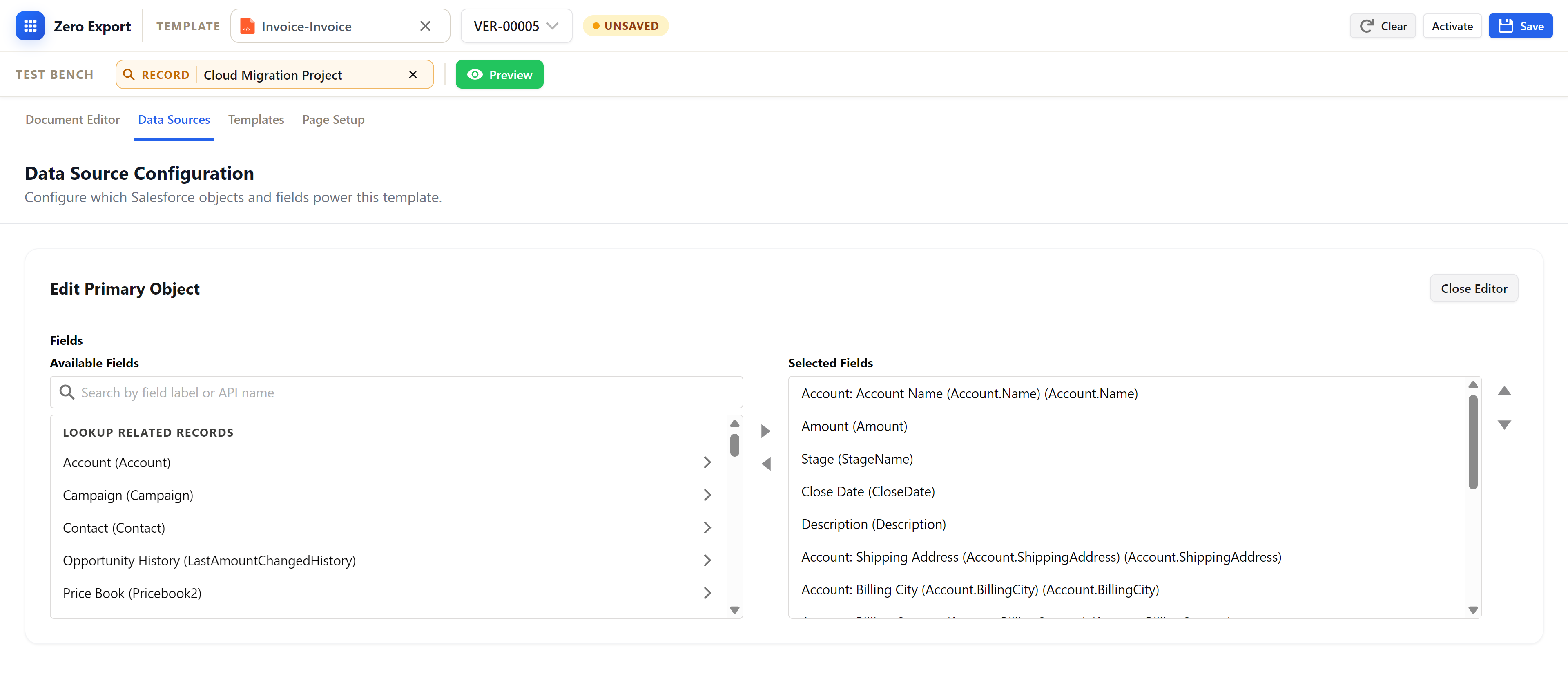The height and width of the screenshot is (683, 1568).
Task: Select Contact (Contact) in available list
Action: (388, 528)
